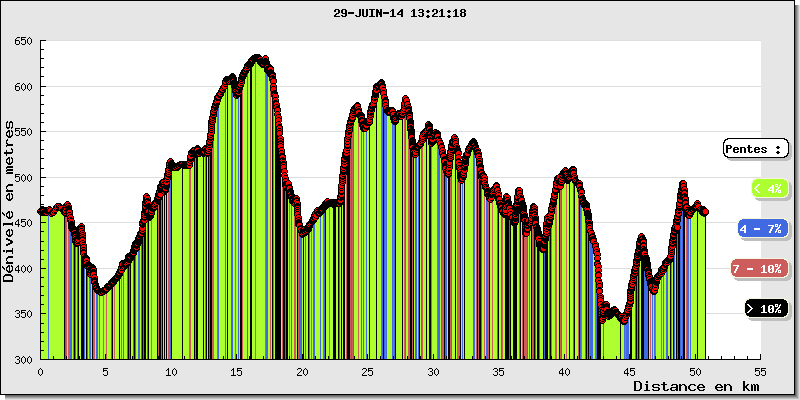Viewport: 800px width, 400px height.
Task: Select the valley bottom near 5 km
Action: [x=101, y=292]
